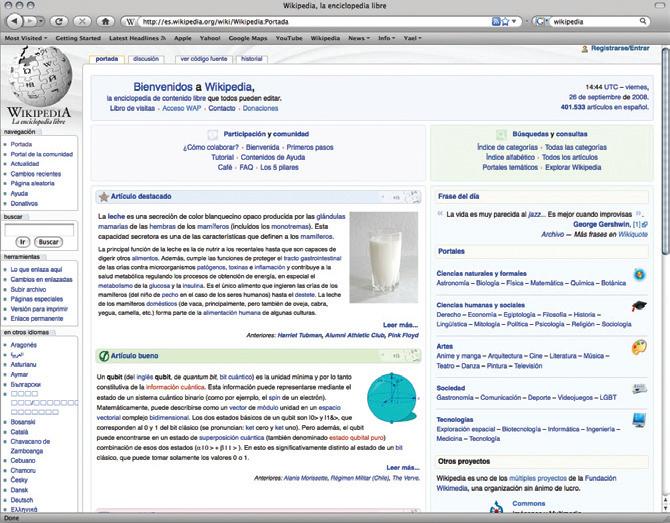Click the star icon of Artículo destacado
Screen dimensions: 670x523
(103, 197)
